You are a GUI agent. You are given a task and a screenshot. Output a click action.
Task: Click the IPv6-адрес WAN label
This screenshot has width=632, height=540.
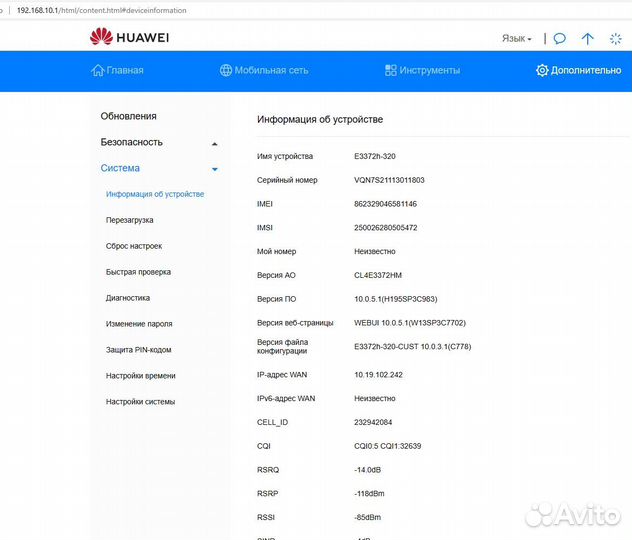[x=286, y=399]
